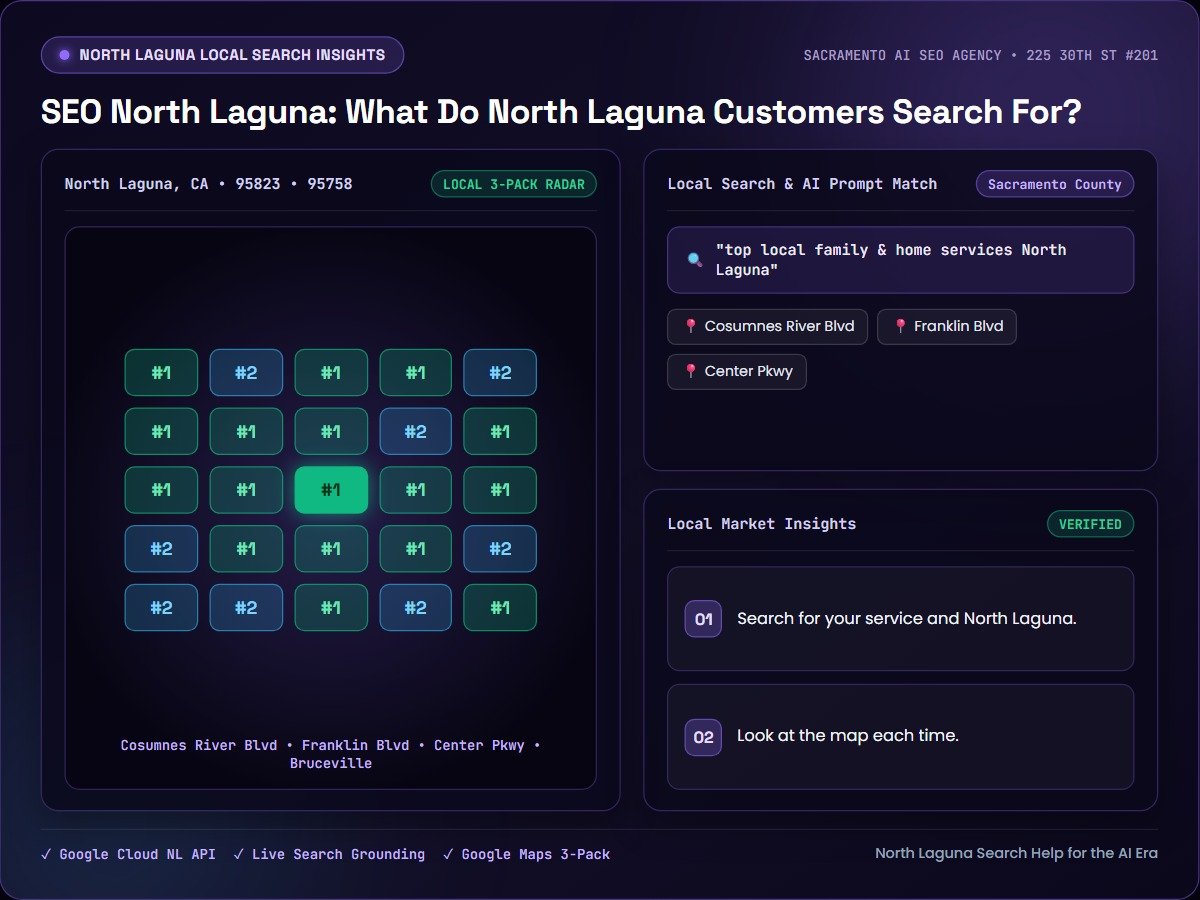Select the Cosumnes River Blvd chip
The height and width of the screenshot is (900, 1200).
pos(767,326)
